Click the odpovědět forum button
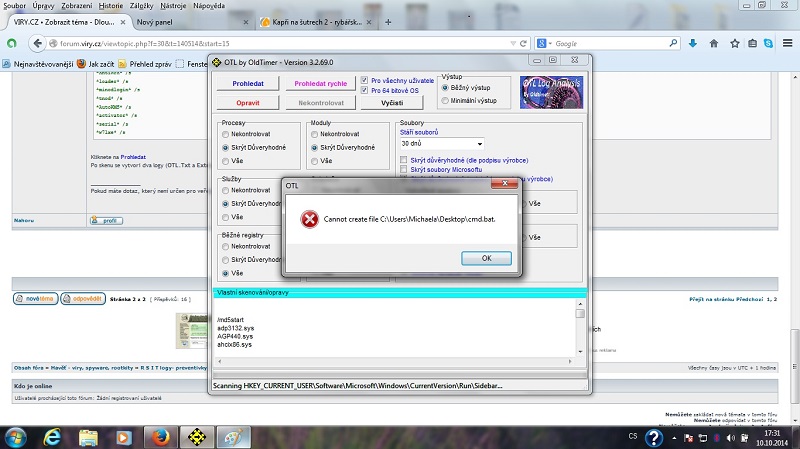Viewport: 800px width, 449px height. pos(83,298)
